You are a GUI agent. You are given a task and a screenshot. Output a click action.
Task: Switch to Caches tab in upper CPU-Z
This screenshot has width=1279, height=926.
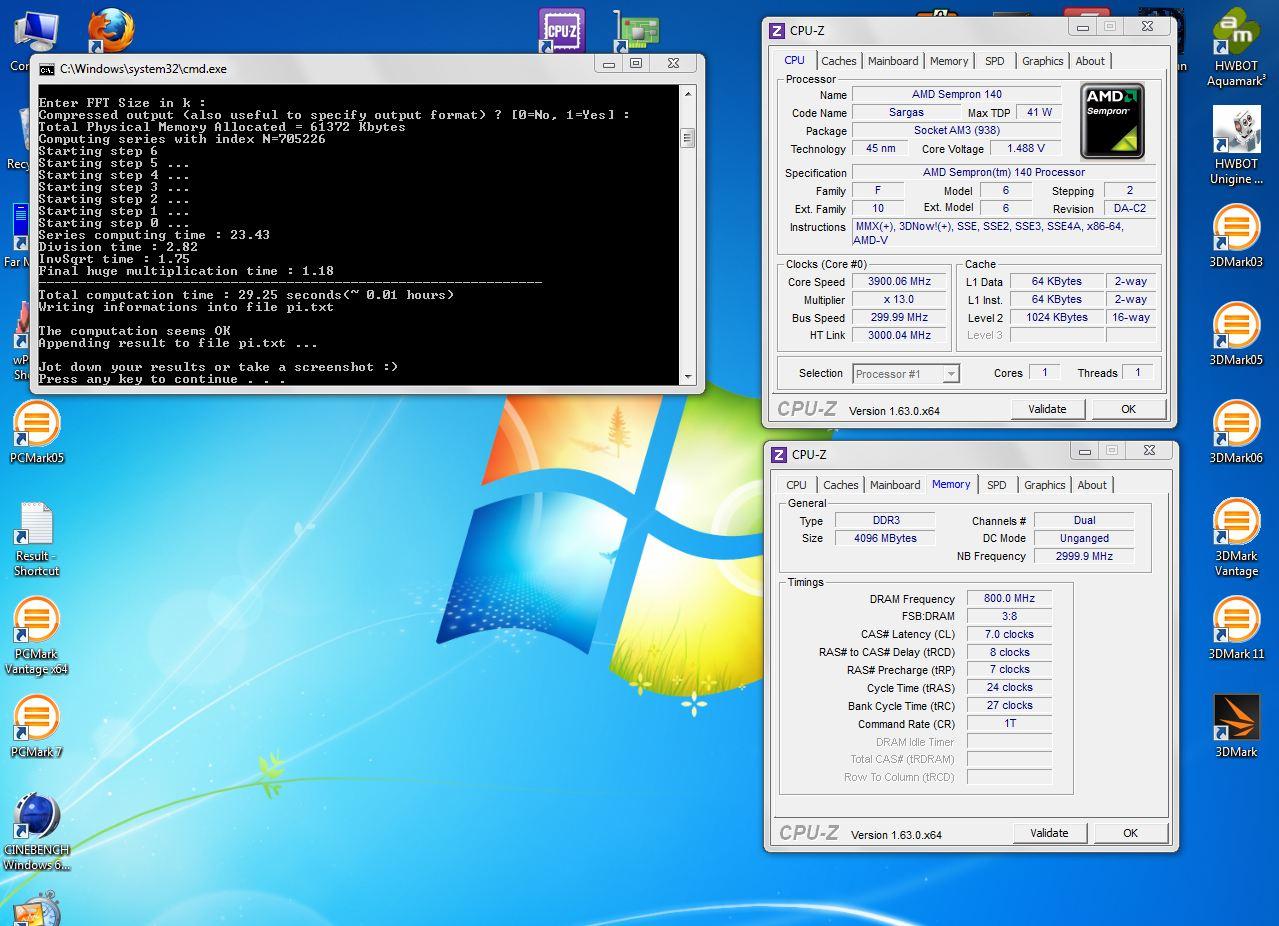click(x=838, y=61)
